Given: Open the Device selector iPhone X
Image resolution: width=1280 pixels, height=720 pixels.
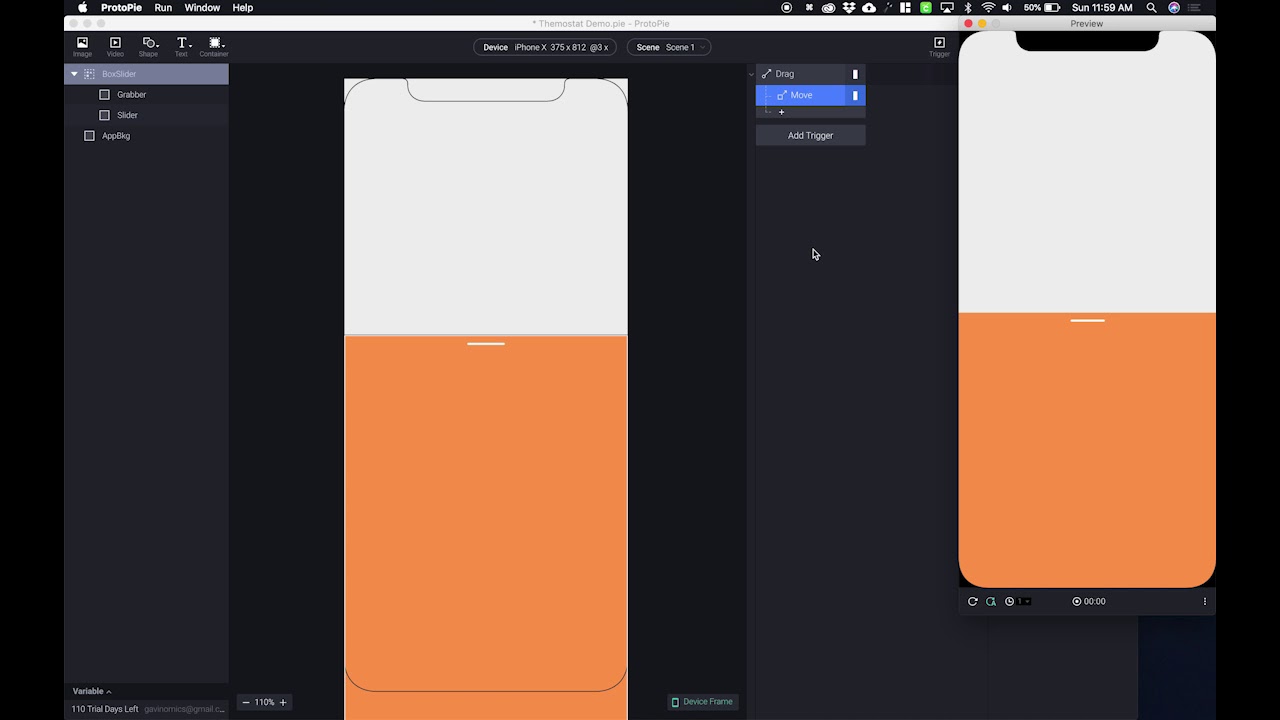Looking at the screenshot, I should (546, 47).
